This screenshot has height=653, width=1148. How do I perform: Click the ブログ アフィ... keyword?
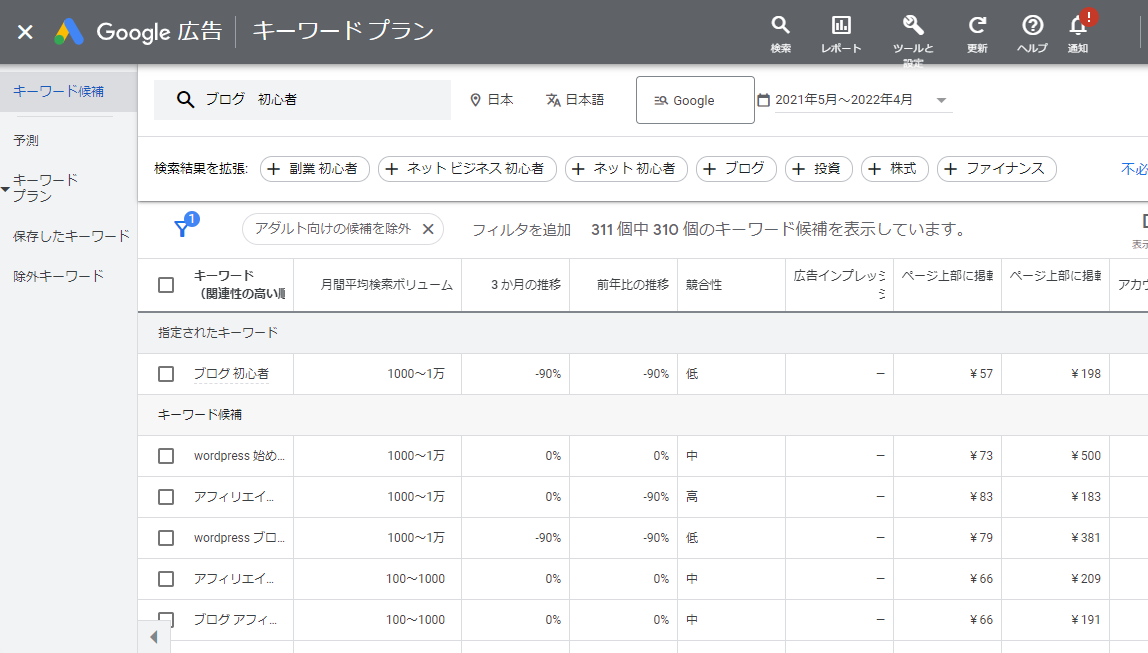235,620
